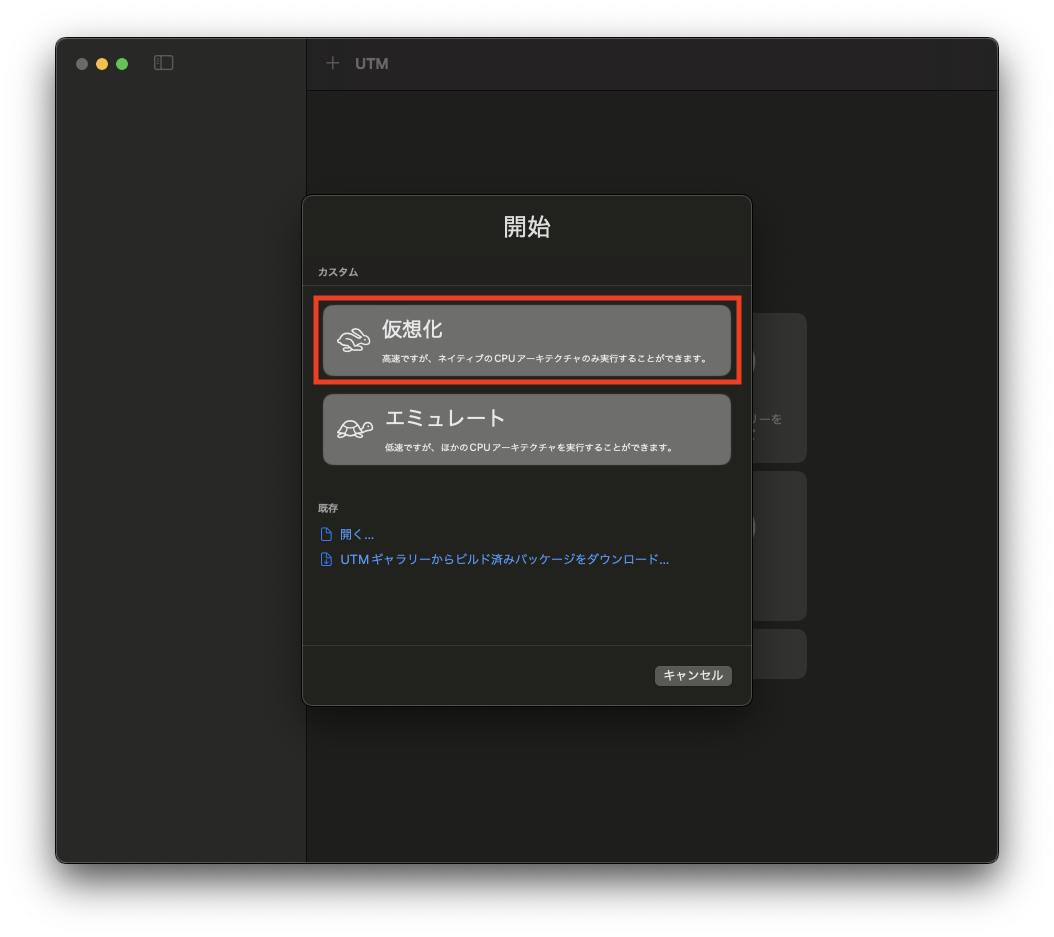Choose the エミュレート emulation option
This screenshot has width=1054, height=937.
527,430
